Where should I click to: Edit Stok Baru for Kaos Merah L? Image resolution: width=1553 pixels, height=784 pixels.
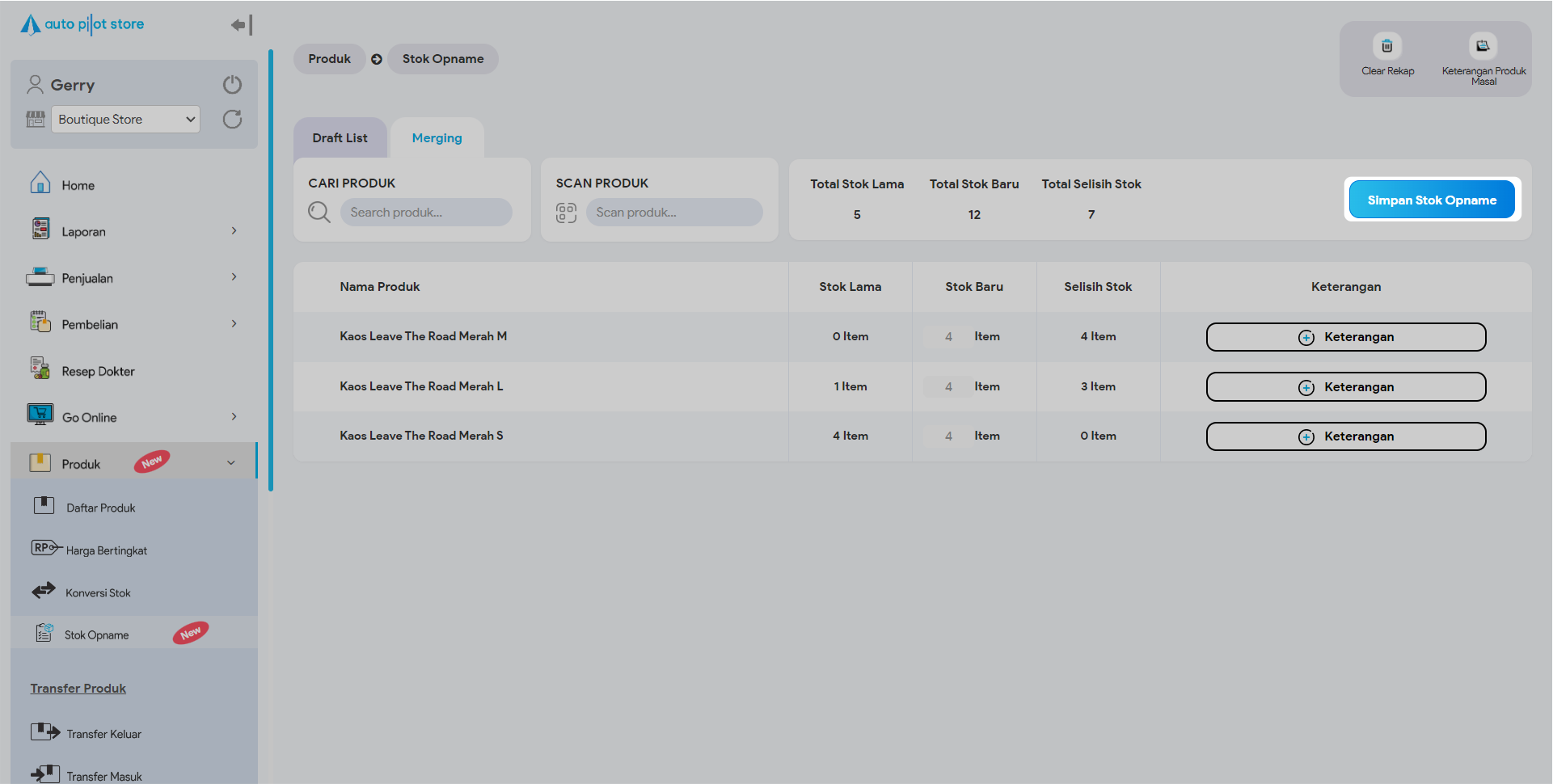click(948, 386)
